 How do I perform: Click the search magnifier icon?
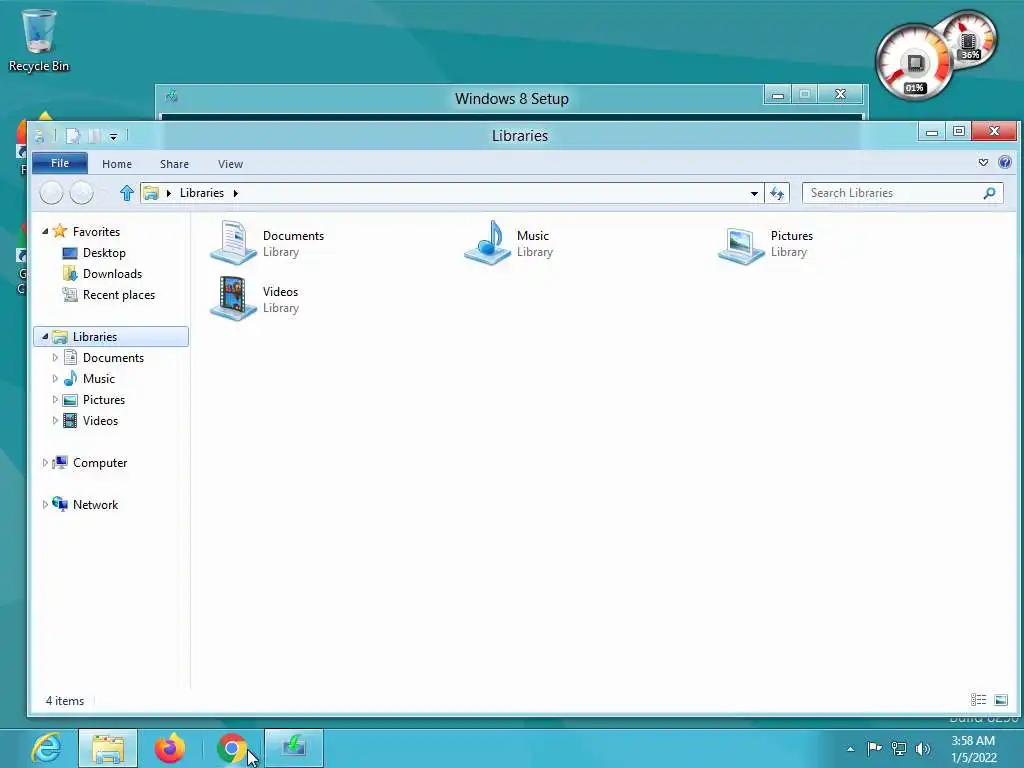[989, 193]
